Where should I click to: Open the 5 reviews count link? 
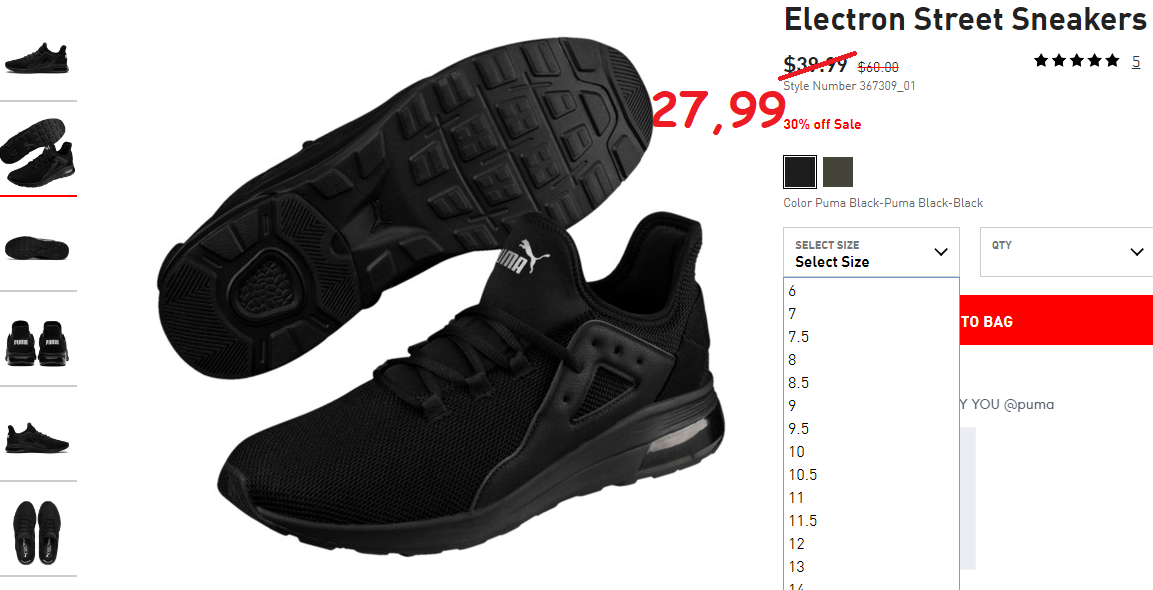pos(1136,62)
